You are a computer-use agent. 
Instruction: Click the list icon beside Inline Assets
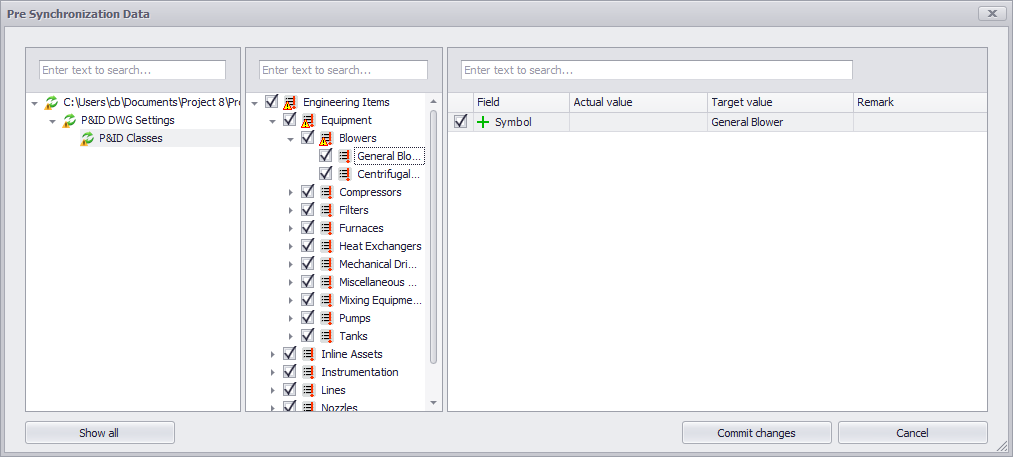click(x=308, y=354)
